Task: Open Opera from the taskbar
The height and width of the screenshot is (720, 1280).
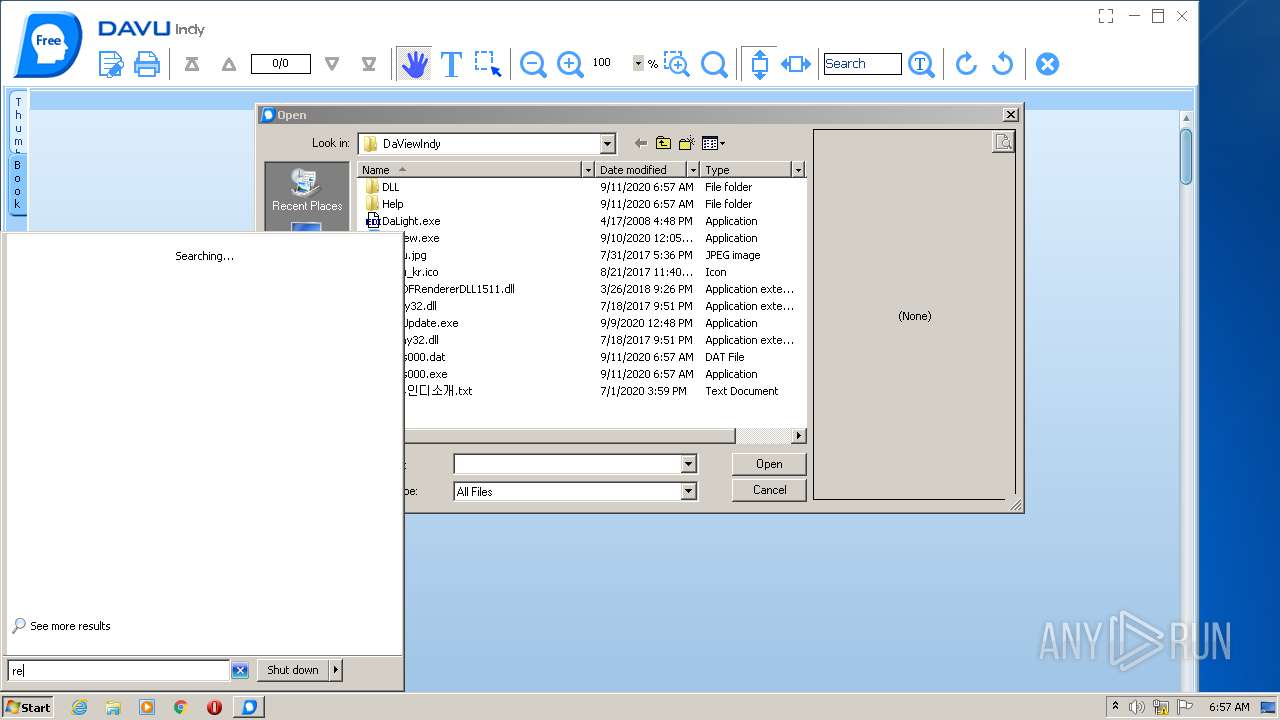Action: [x=214, y=707]
